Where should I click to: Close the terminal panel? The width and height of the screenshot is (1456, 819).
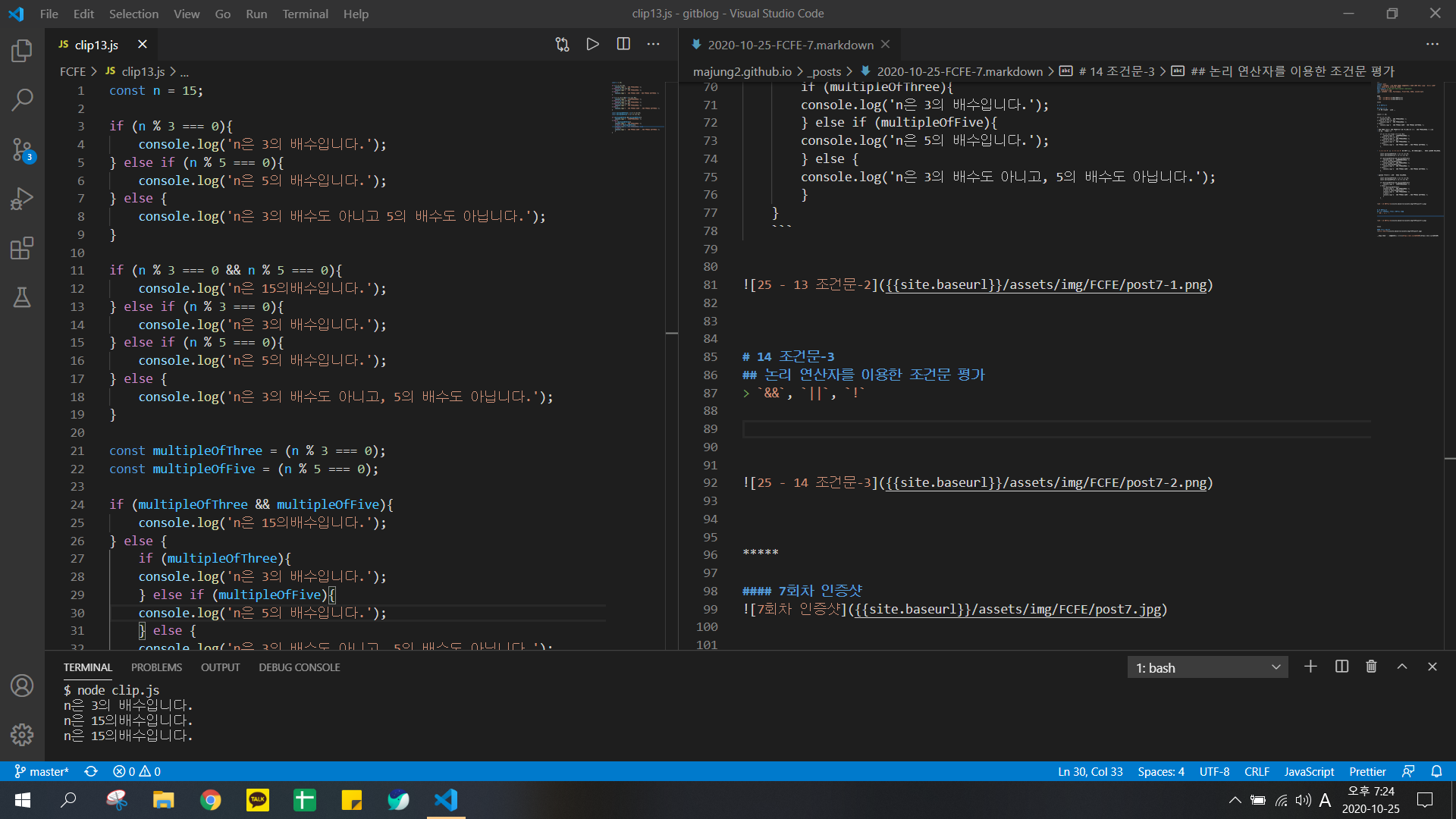1432,667
